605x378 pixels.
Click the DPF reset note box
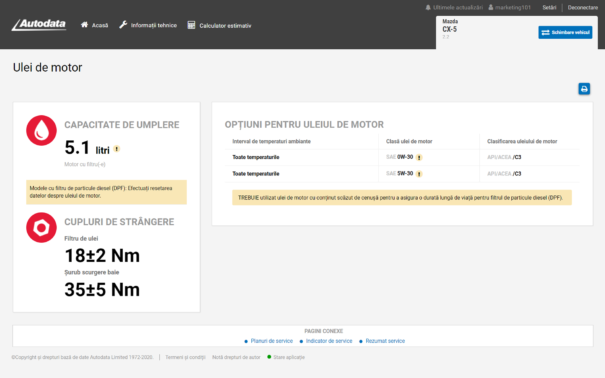click(x=106, y=192)
